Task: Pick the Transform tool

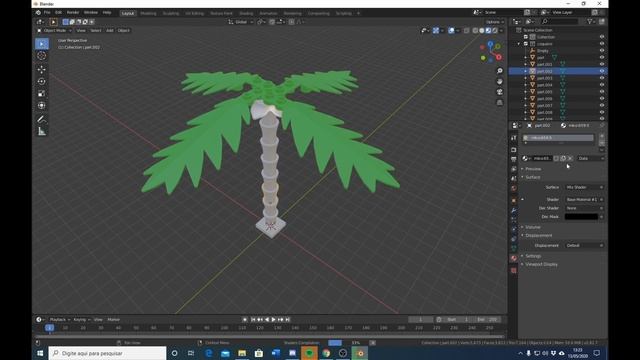Action: coord(42,105)
